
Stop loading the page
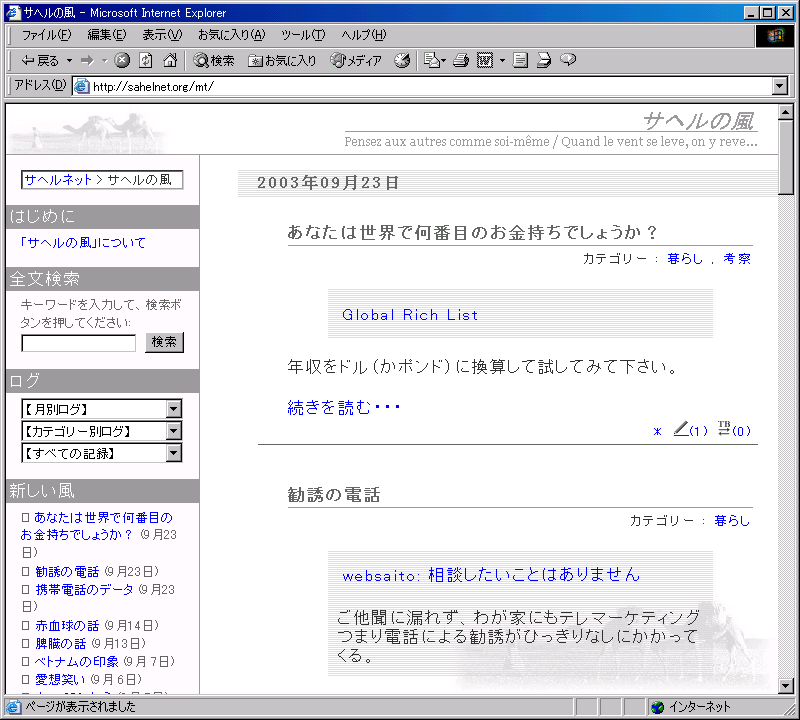pyautogui.click(x=122, y=61)
